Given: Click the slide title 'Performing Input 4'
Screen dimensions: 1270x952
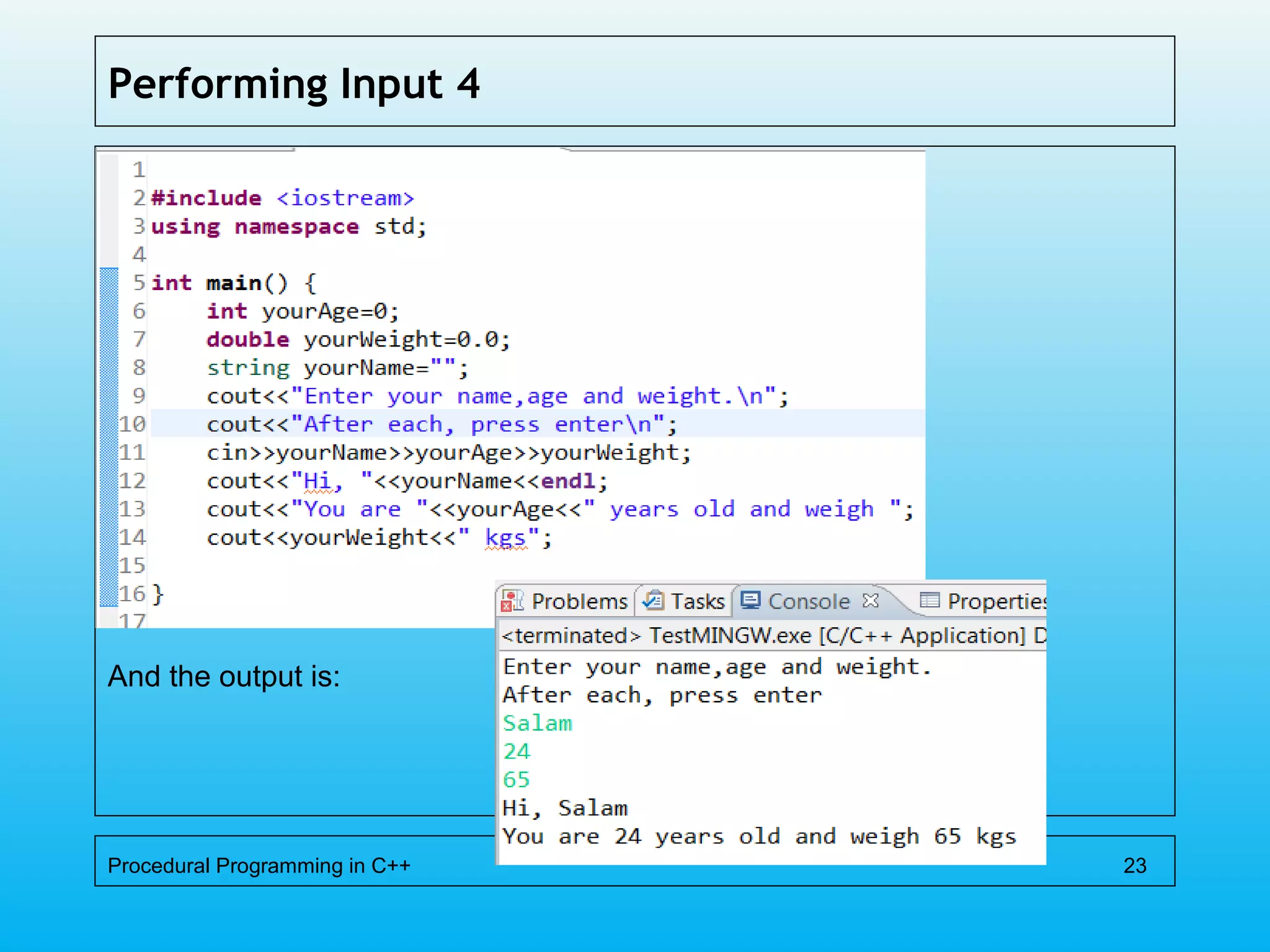Looking at the screenshot, I should (294, 84).
